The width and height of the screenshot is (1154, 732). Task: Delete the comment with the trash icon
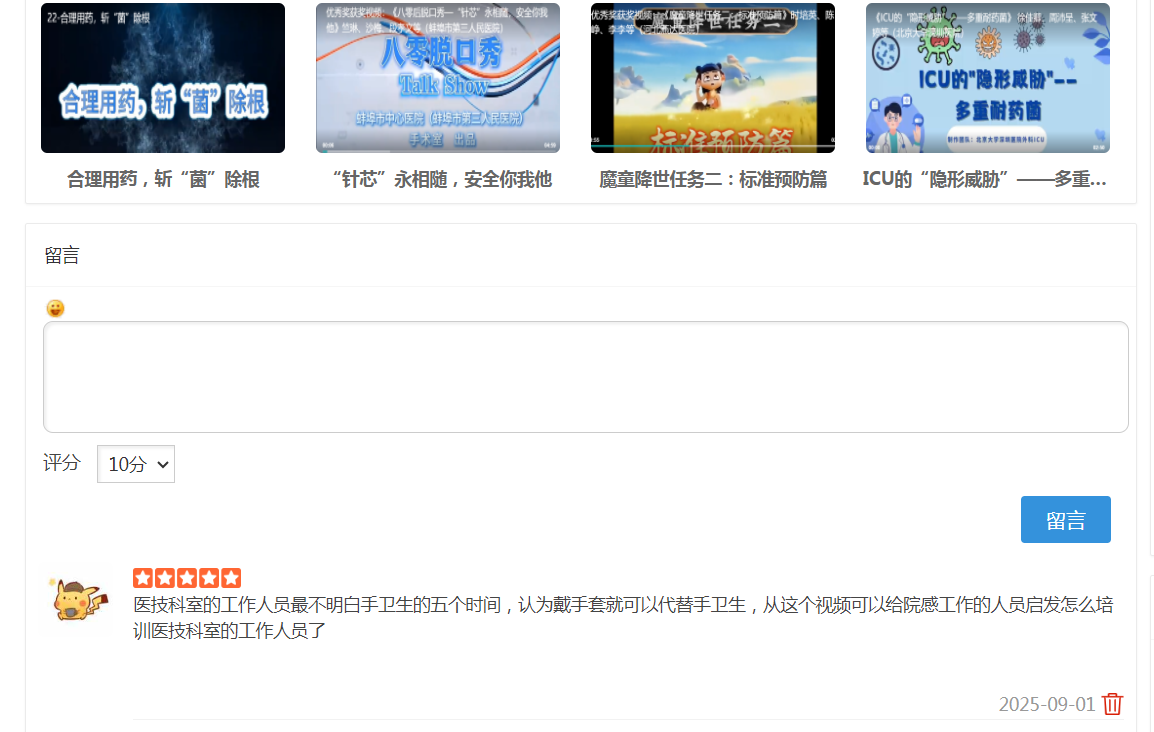pyautogui.click(x=1112, y=704)
